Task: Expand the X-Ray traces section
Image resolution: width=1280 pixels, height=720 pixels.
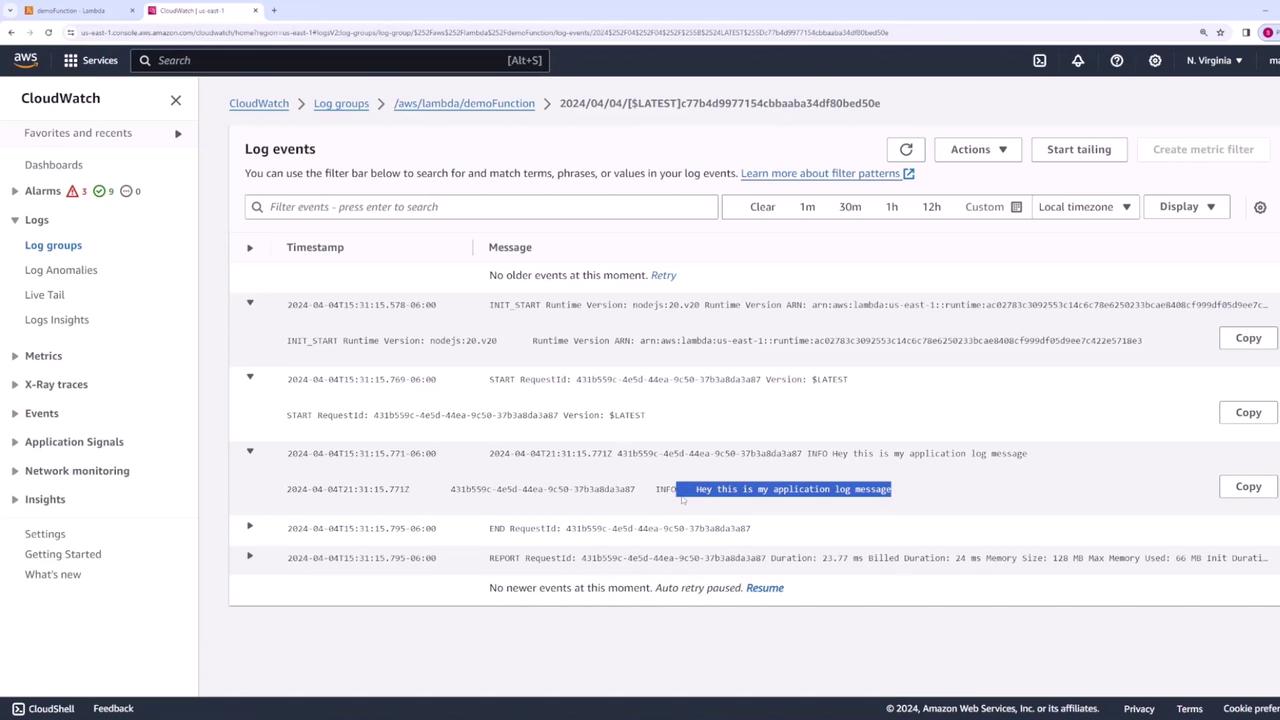Action: tap(15, 384)
